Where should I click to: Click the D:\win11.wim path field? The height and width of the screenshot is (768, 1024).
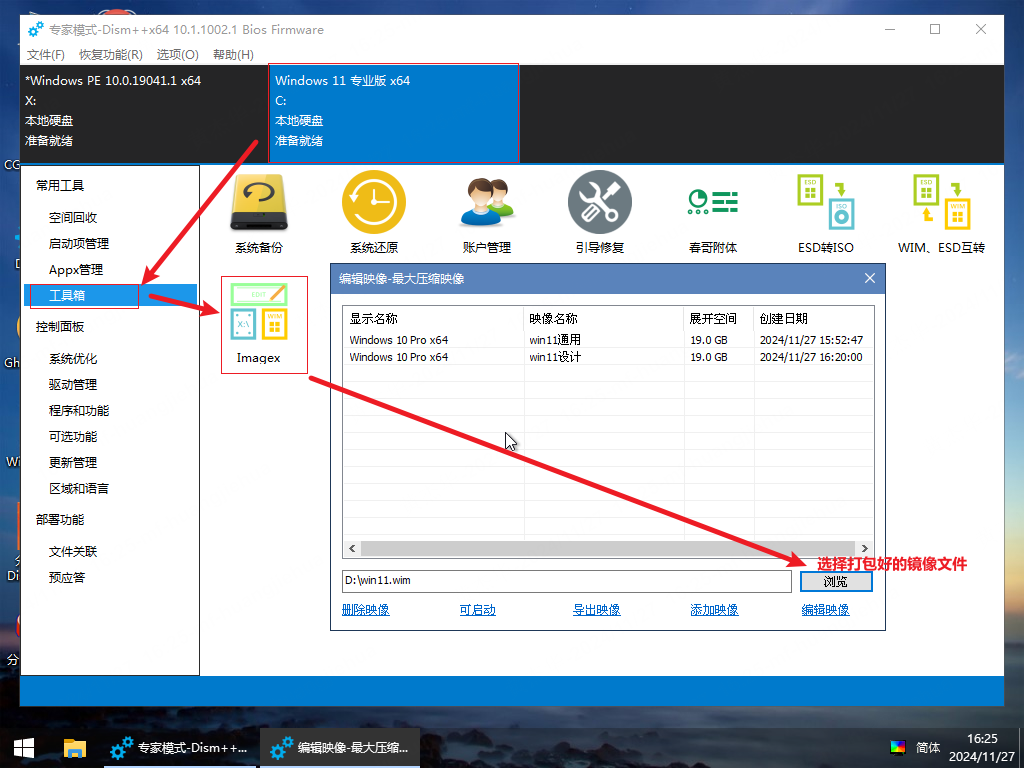pyautogui.click(x=567, y=581)
